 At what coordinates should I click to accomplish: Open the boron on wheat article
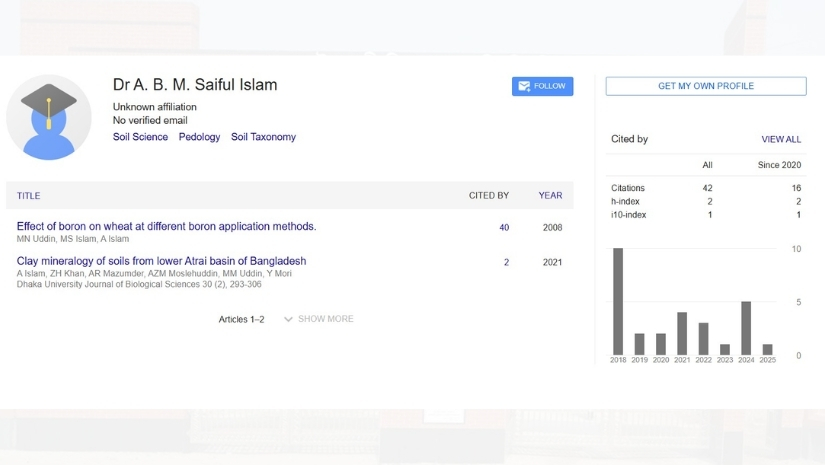tap(166, 227)
